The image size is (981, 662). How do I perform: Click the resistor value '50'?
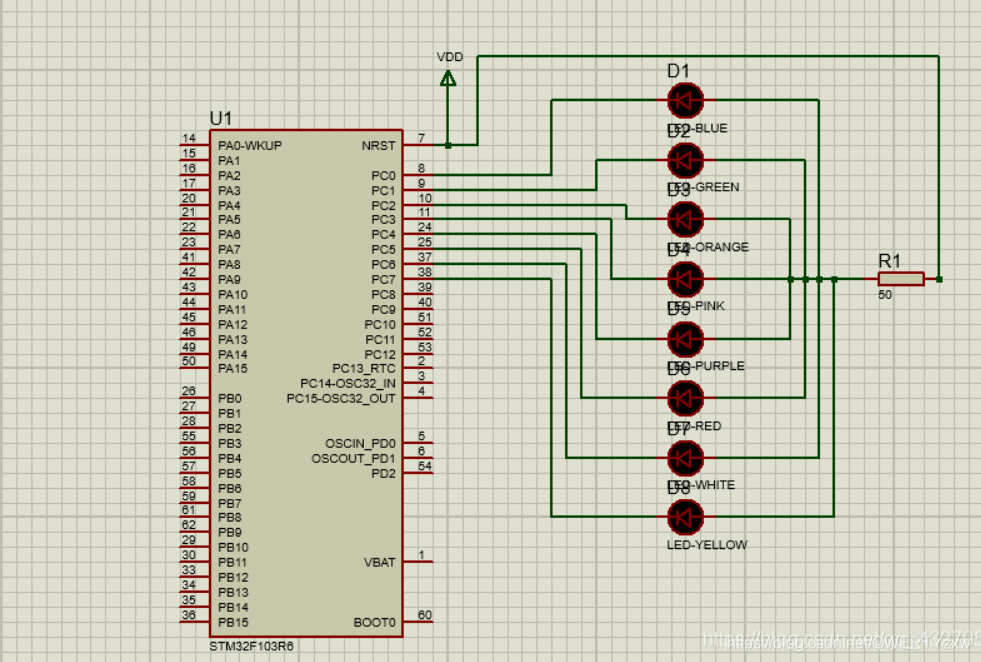885,295
